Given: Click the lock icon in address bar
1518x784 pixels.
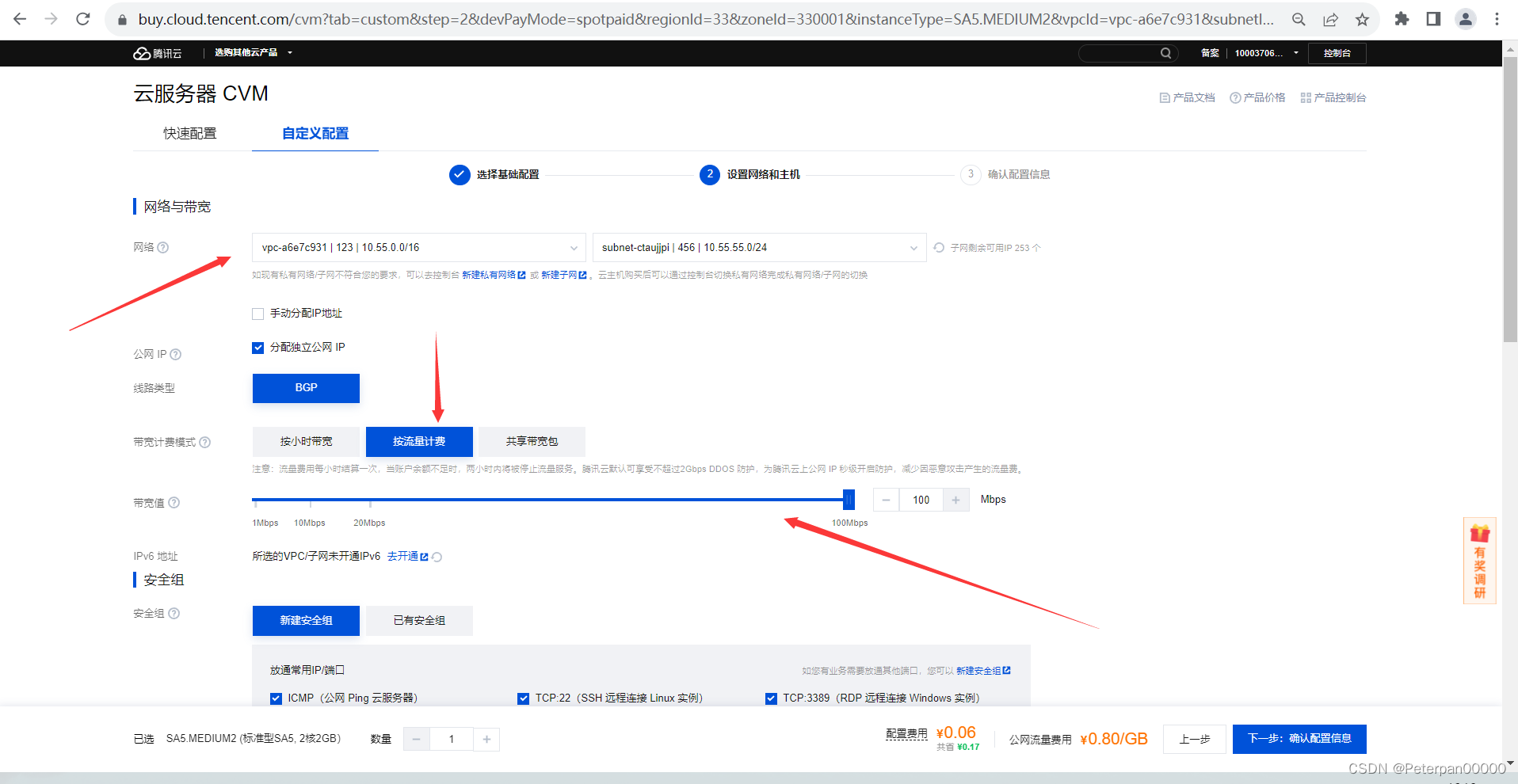Looking at the screenshot, I should [122, 20].
